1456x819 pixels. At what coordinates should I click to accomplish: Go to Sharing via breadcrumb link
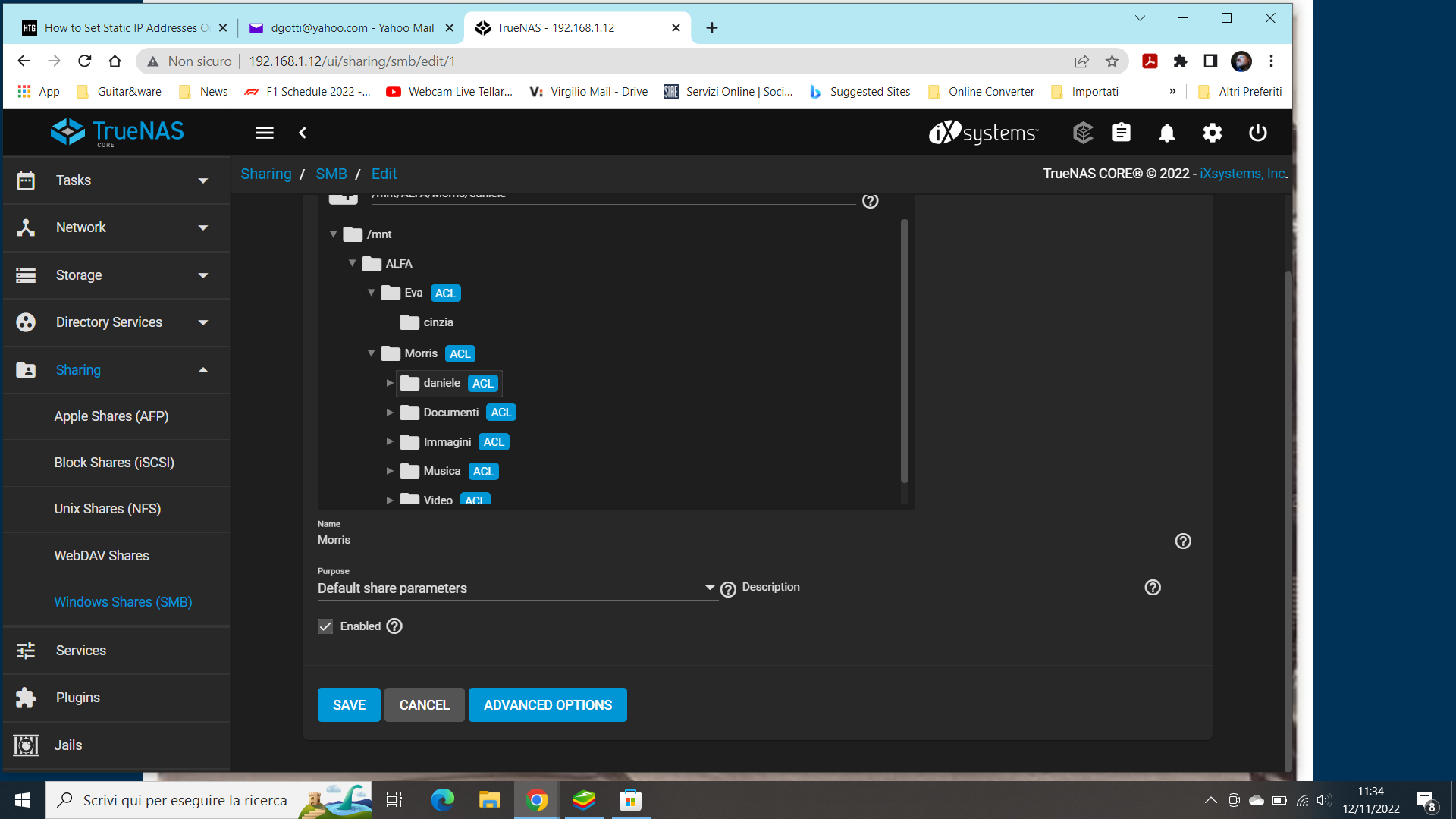(266, 174)
